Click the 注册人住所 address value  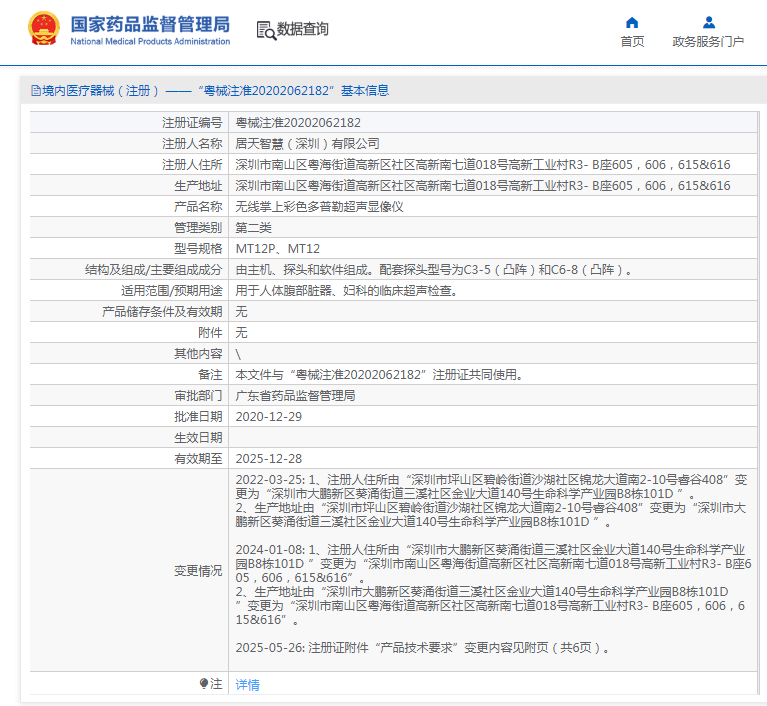click(x=483, y=164)
